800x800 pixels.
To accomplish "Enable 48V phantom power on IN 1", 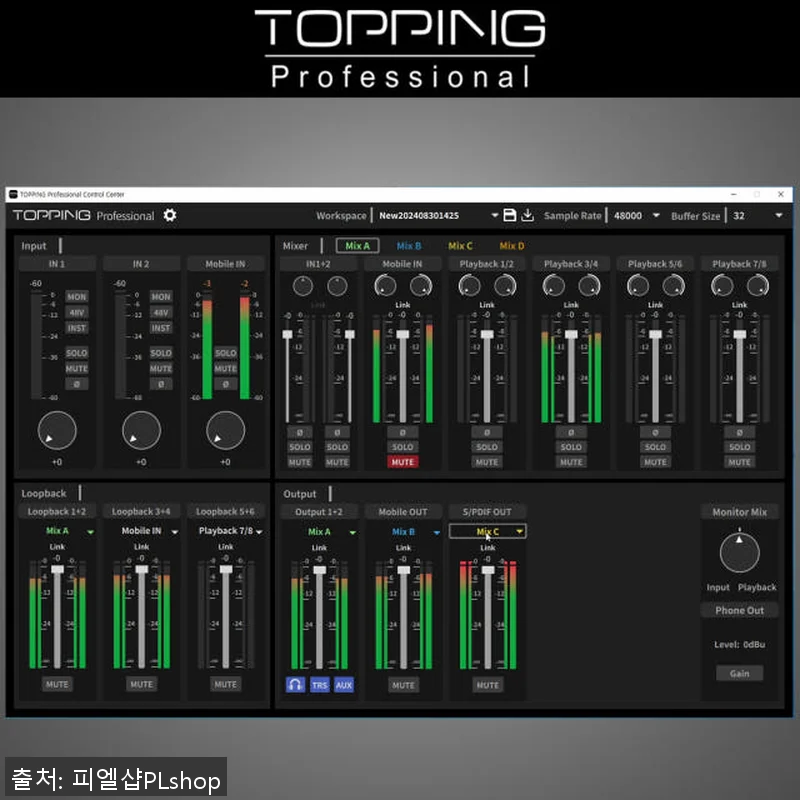I will click(x=77, y=312).
